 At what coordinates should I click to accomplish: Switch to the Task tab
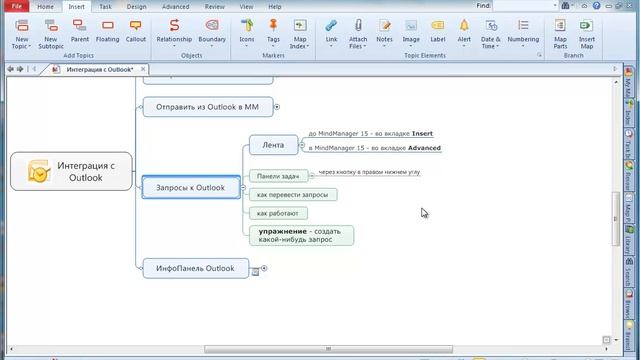click(x=105, y=7)
